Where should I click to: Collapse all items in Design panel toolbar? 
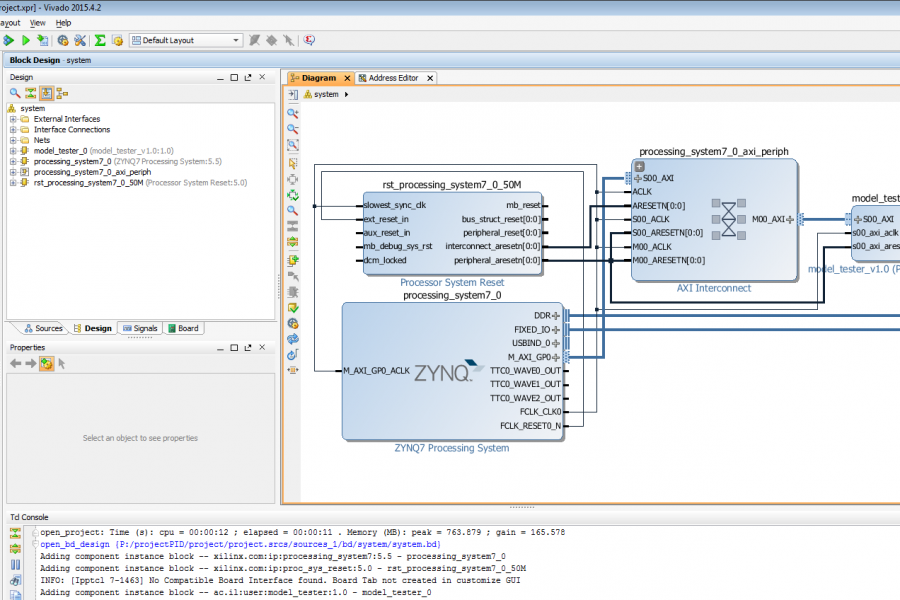[x=30, y=93]
